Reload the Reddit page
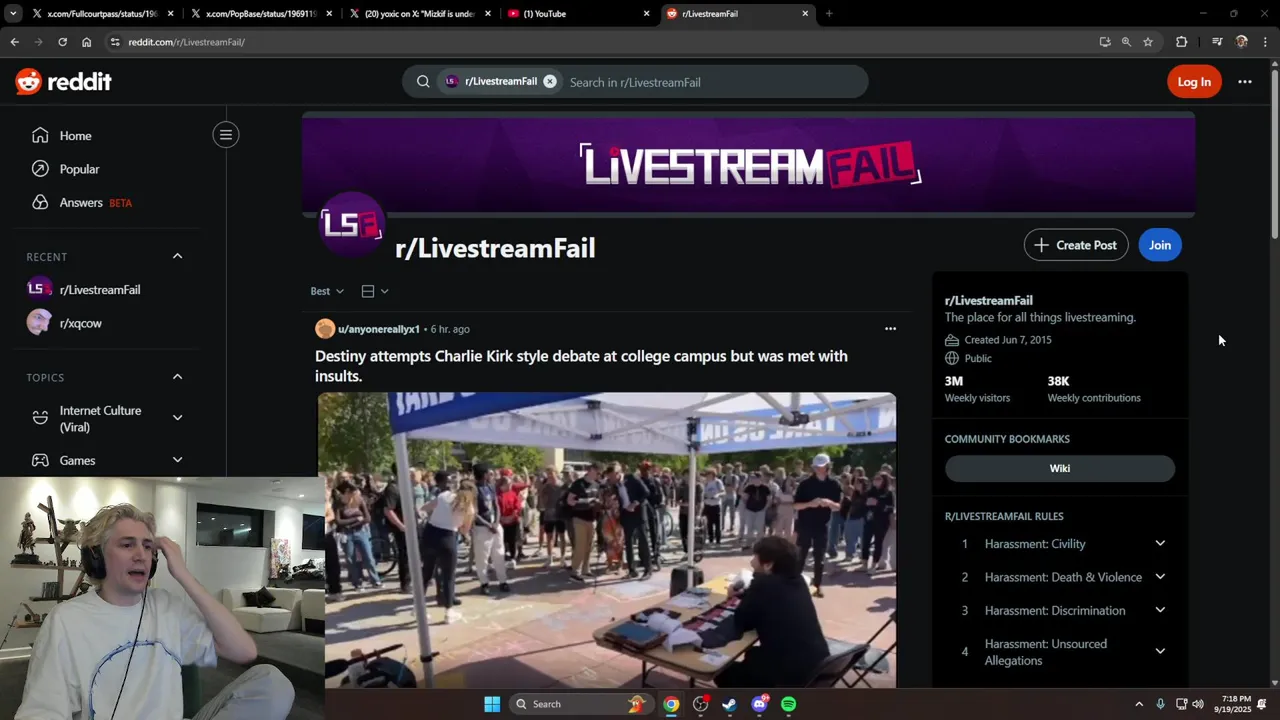The width and height of the screenshot is (1280, 720). tap(62, 42)
